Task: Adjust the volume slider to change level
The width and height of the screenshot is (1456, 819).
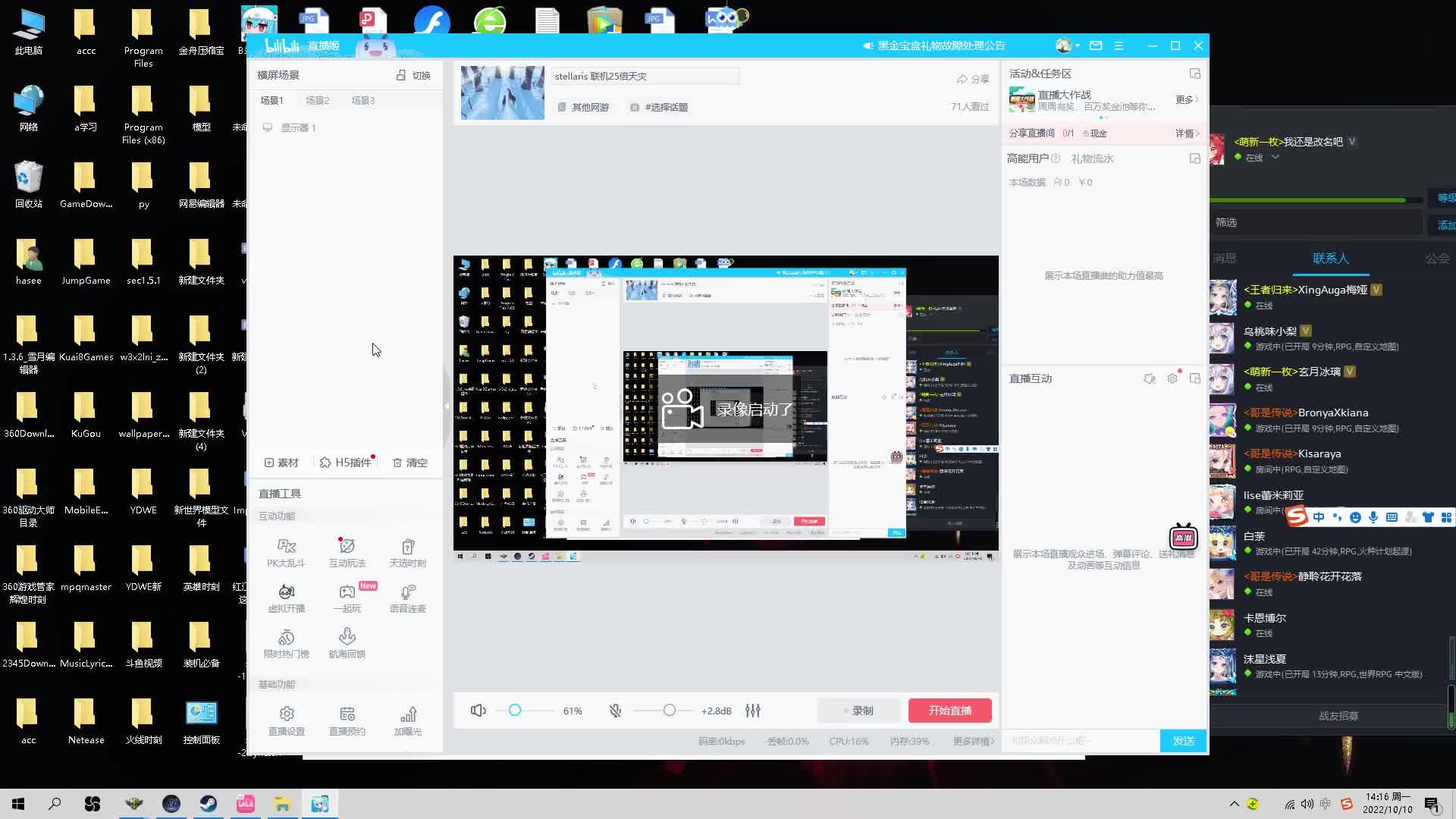Action: [x=515, y=711]
